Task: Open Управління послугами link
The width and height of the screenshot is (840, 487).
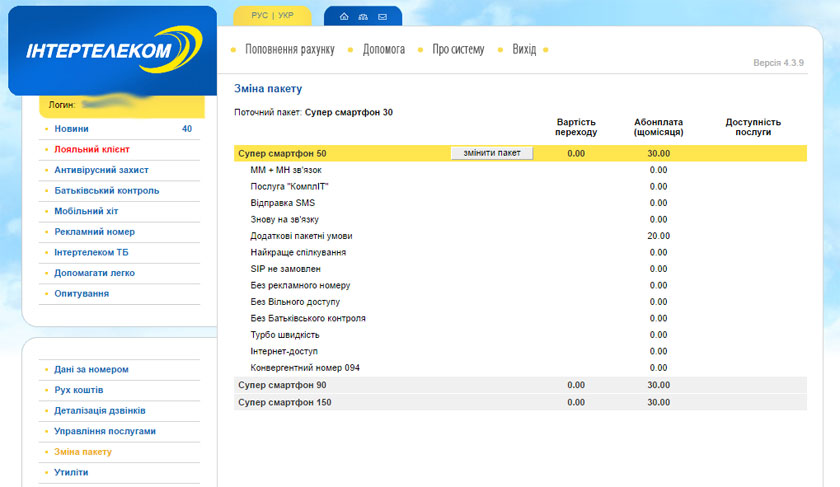Action: (x=105, y=431)
